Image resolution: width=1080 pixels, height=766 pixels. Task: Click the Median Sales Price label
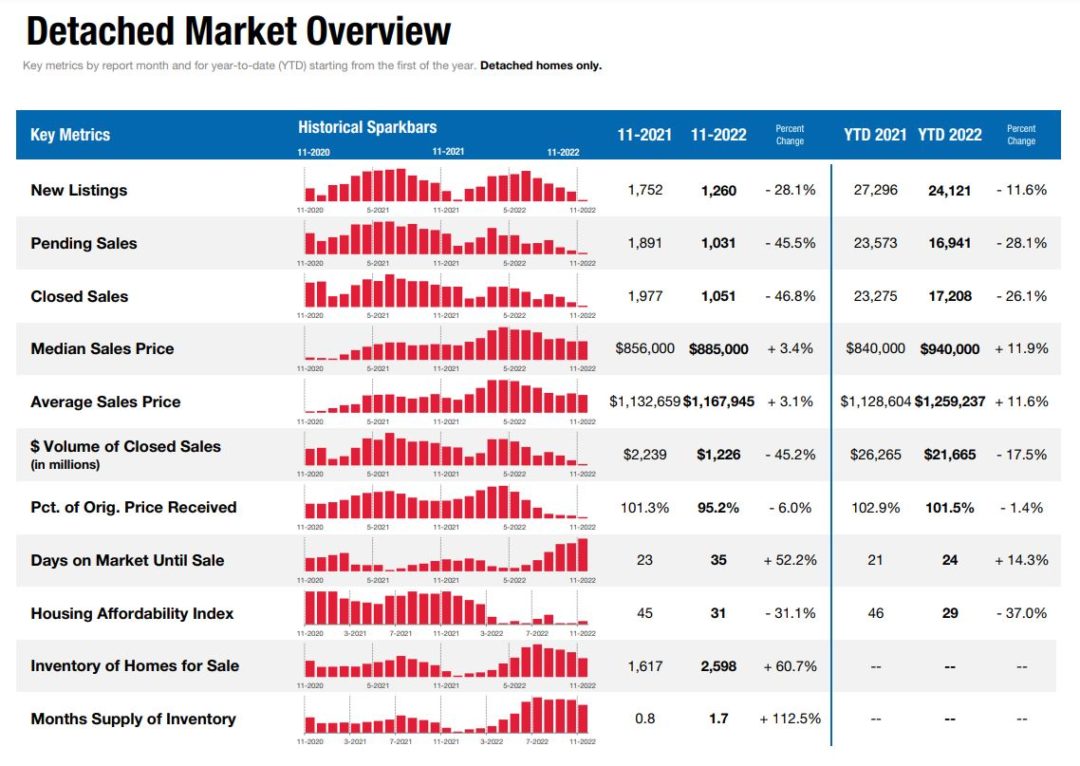click(x=102, y=349)
